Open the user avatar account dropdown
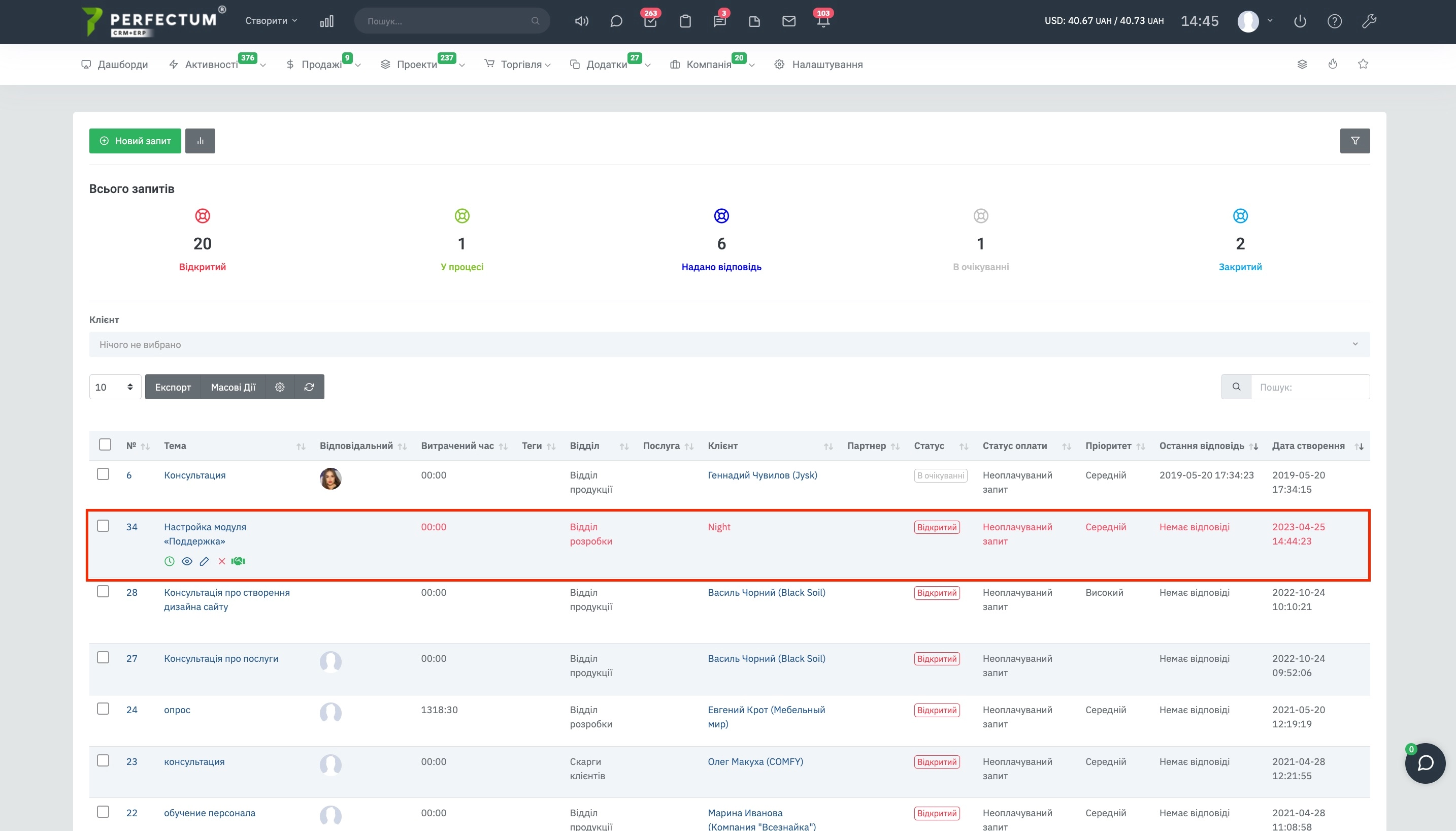This screenshot has width=1456, height=831. coord(1254,21)
